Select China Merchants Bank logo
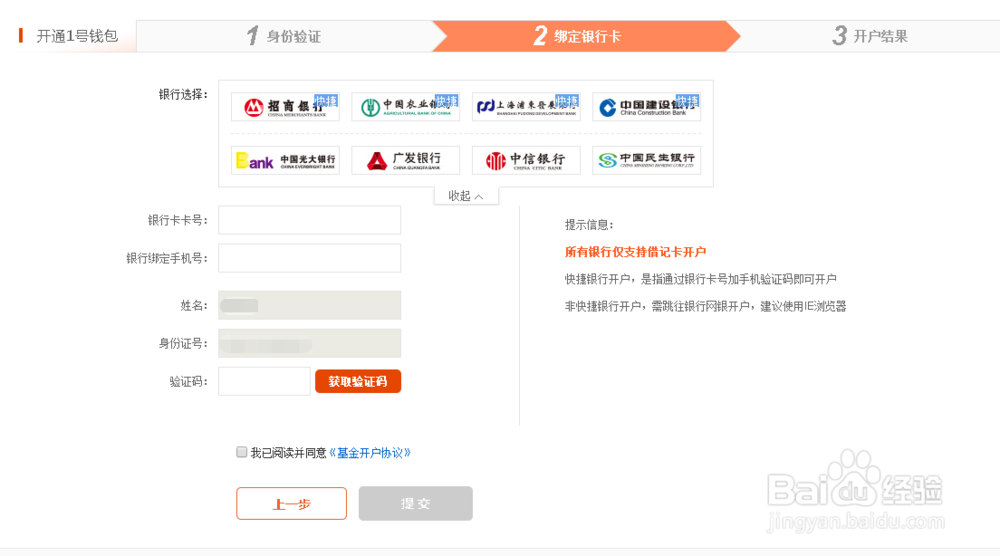The image size is (1000, 556). (285, 106)
